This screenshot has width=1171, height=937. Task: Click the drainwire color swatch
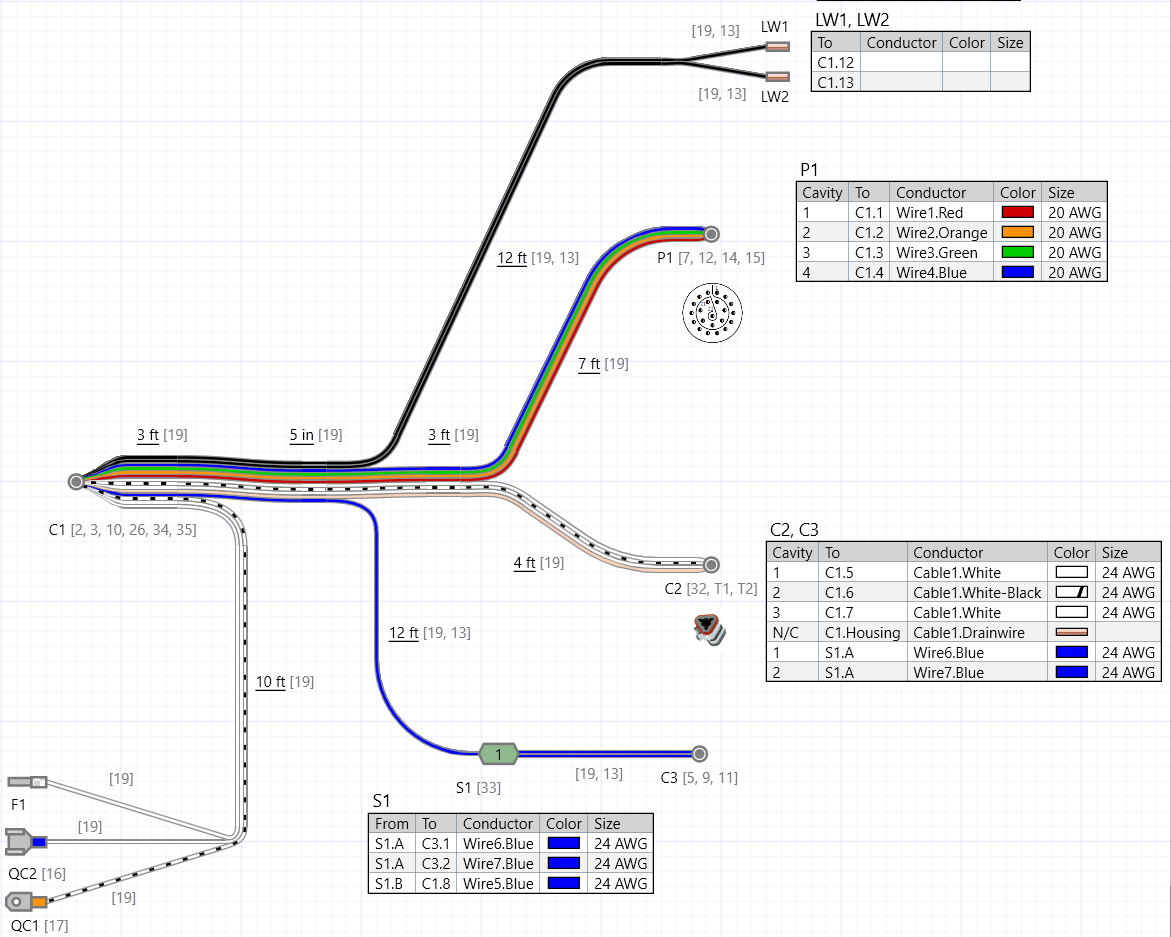tap(1071, 632)
